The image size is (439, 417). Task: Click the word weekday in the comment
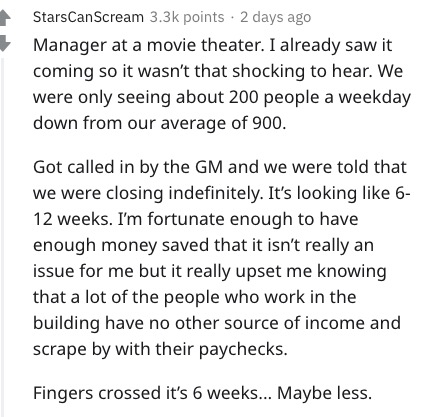tap(375, 98)
